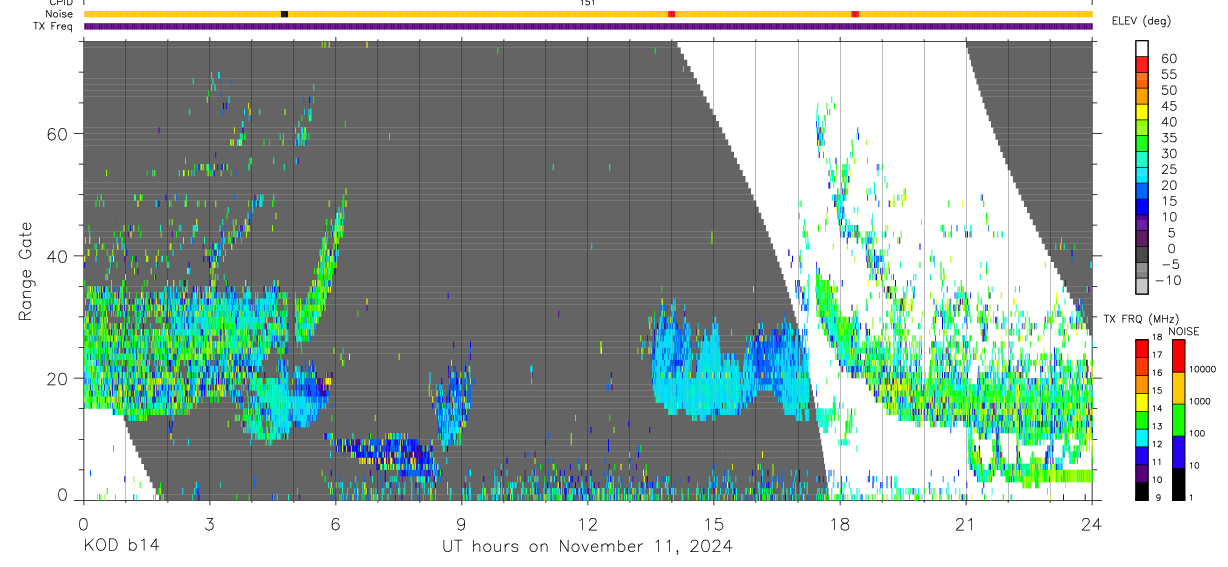
Task: Pick the dark blue ELEV swatch near 10
Action: 1143,207
